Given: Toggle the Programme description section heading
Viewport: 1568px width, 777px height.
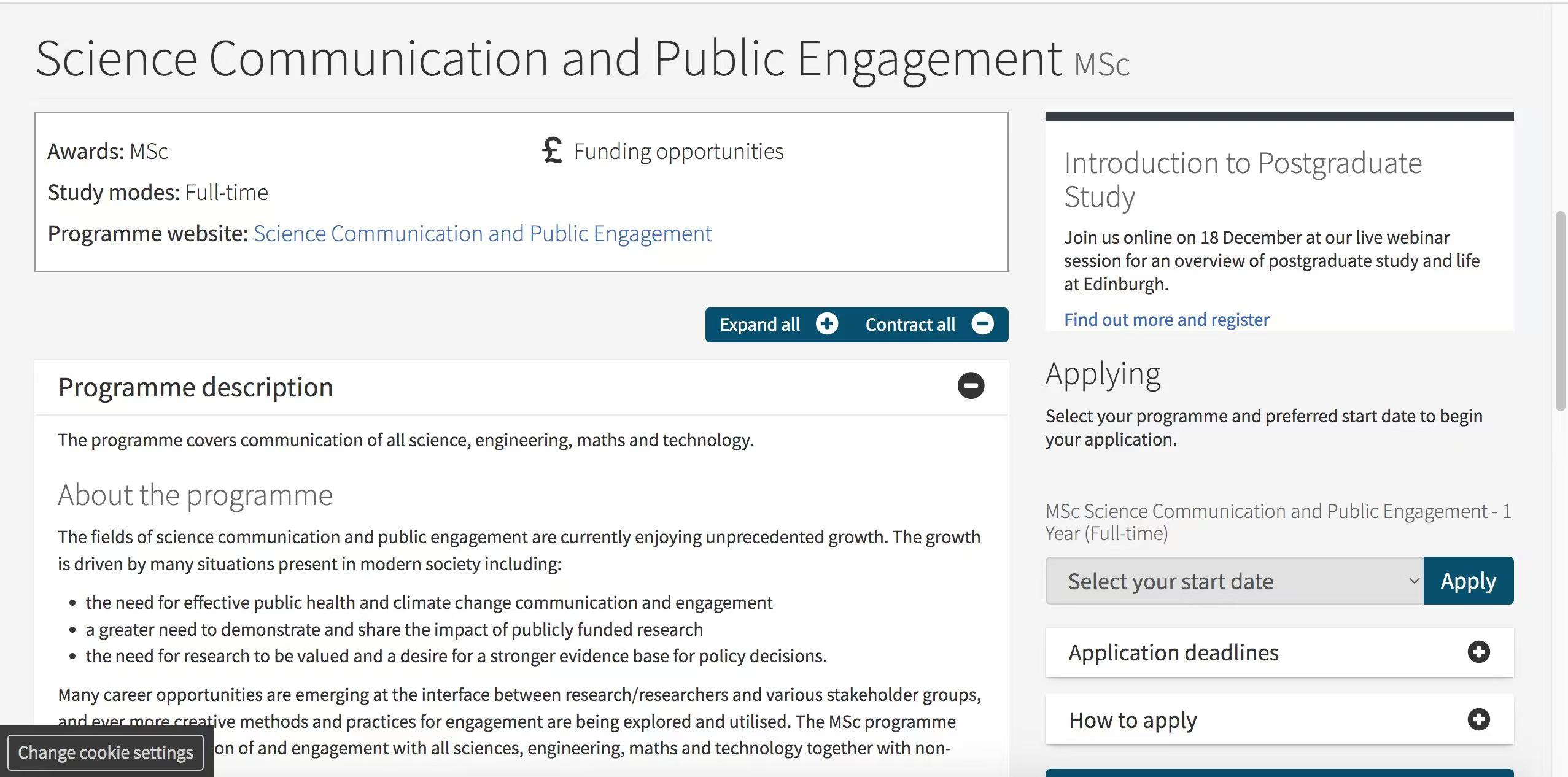Looking at the screenshot, I should [x=196, y=387].
